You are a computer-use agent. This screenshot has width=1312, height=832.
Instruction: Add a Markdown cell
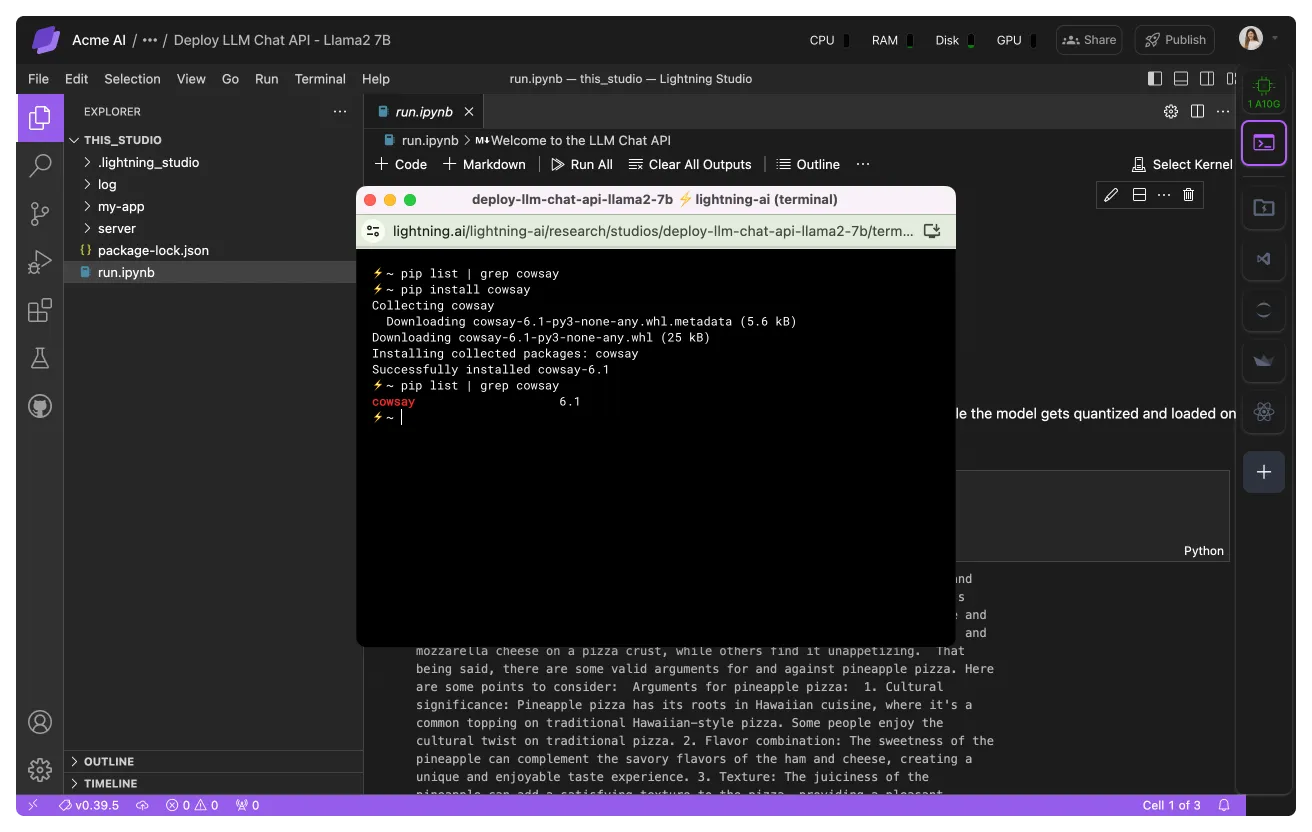tap(484, 164)
